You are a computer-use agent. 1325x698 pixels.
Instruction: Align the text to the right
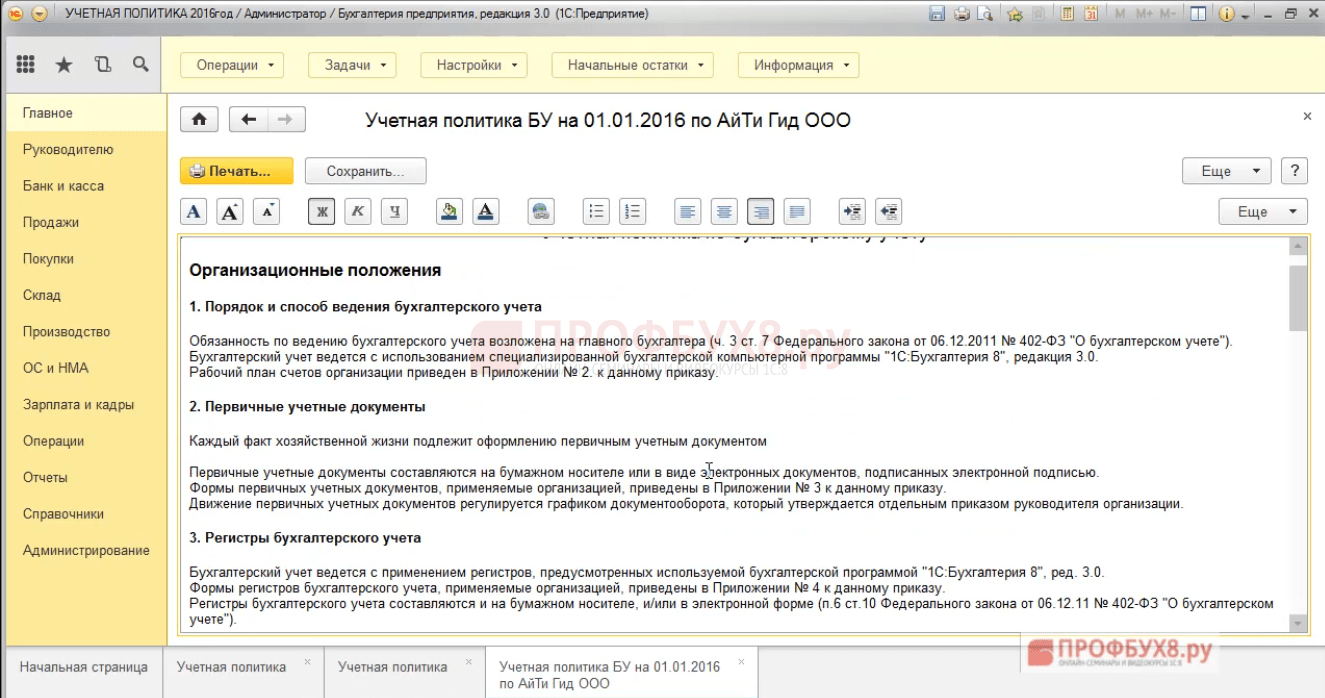[x=761, y=211]
